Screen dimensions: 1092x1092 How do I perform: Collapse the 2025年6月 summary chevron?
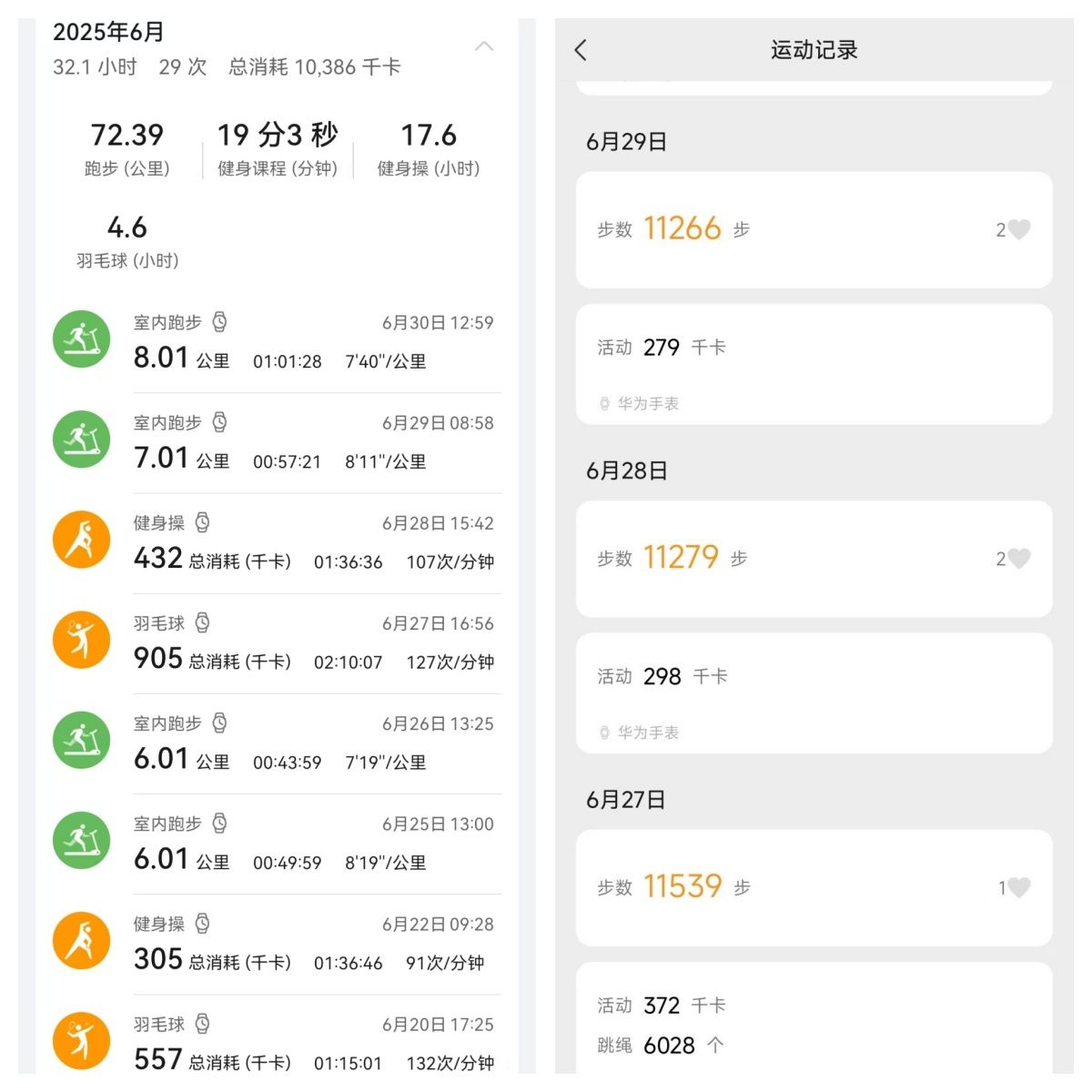pyautogui.click(x=484, y=46)
